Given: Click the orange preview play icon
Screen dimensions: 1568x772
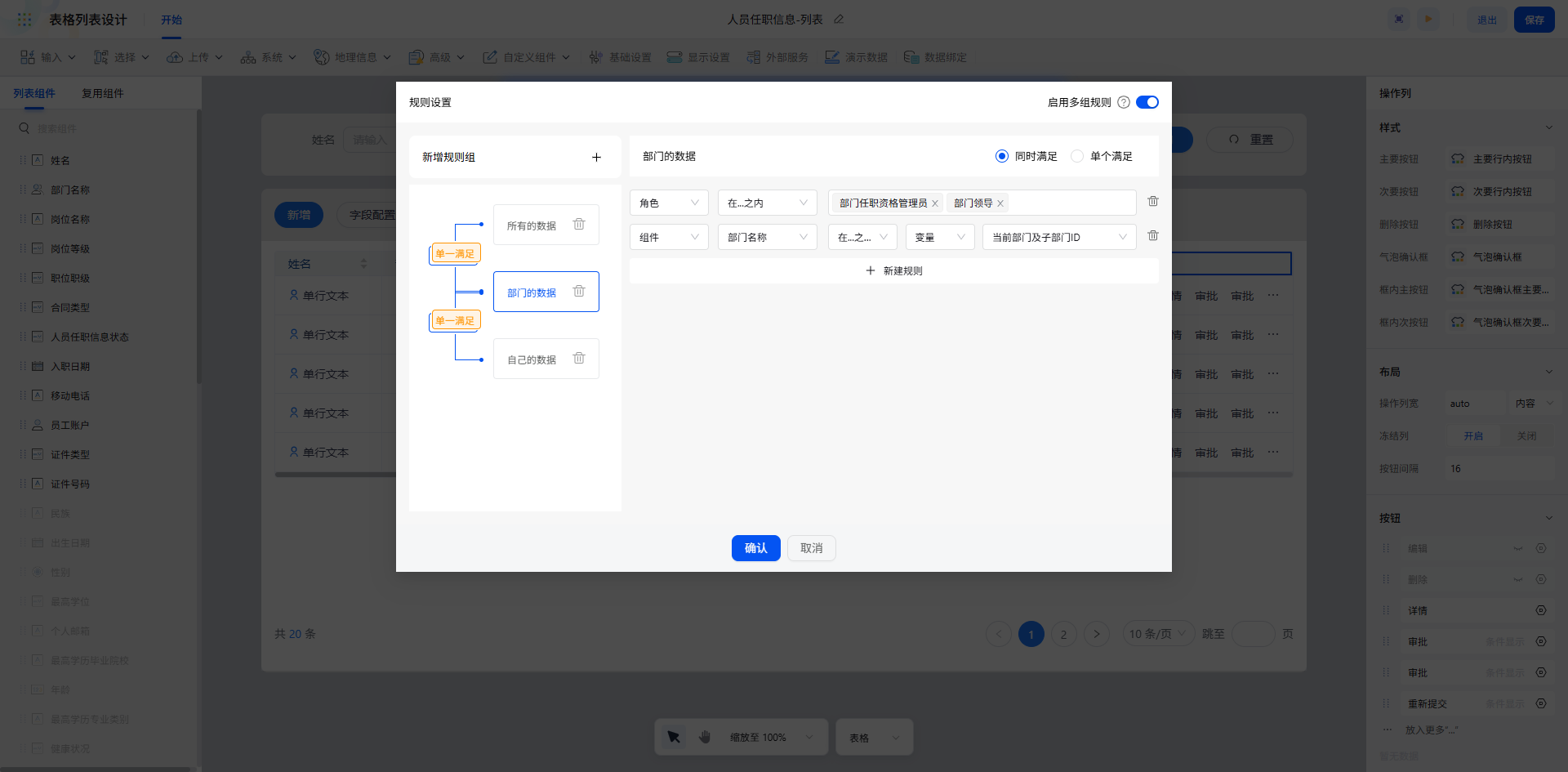Looking at the screenshot, I should coord(1428,19).
